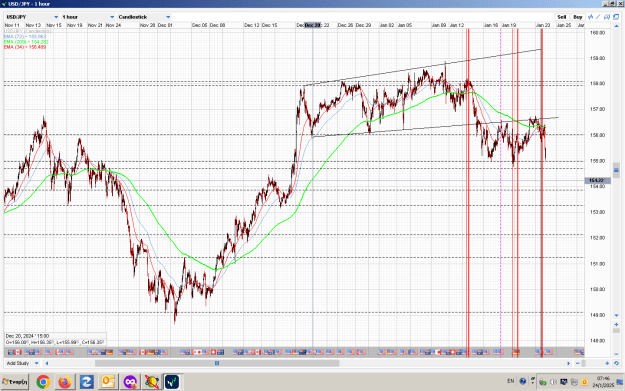625x391 pixels.
Task: Click the 149.00 price axis label
Action: click(x=597, y=315)
